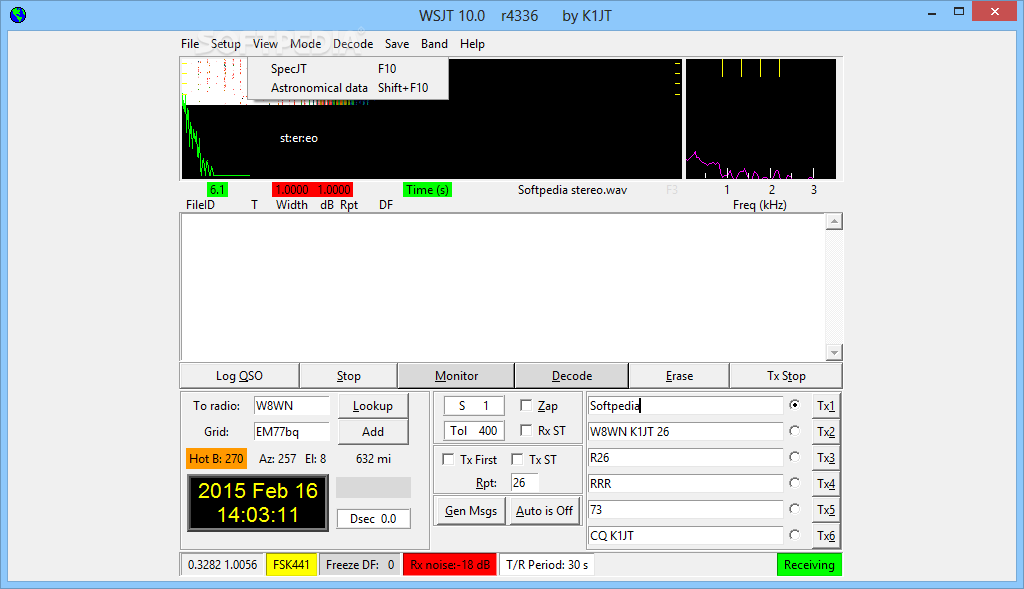The height and width of the screenshot is (589, 1024).
Task: Enable the Tx First checkbox
Action: pos(448,459)
